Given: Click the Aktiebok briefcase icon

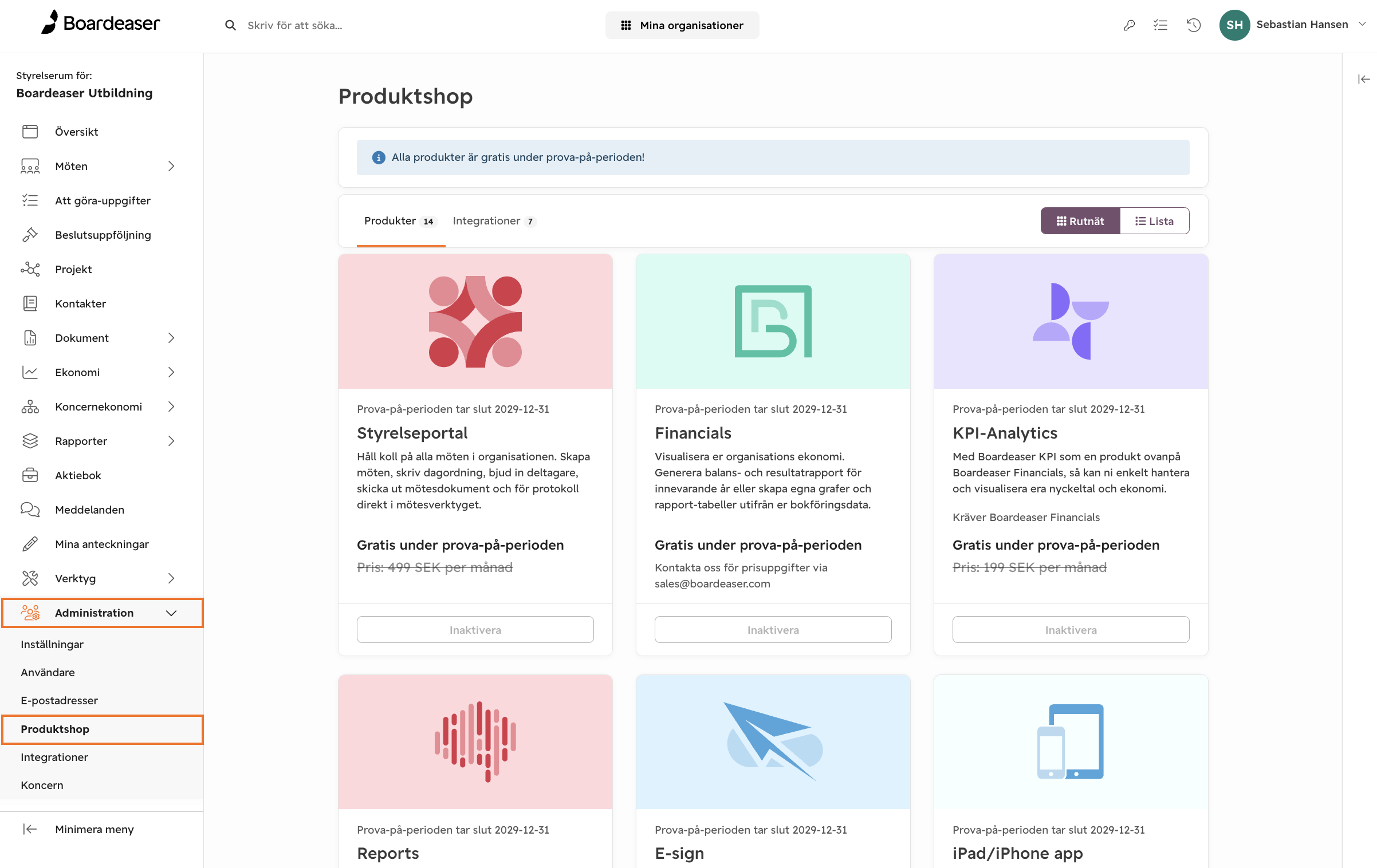Looking at the screenshot, I should point(30,475).
